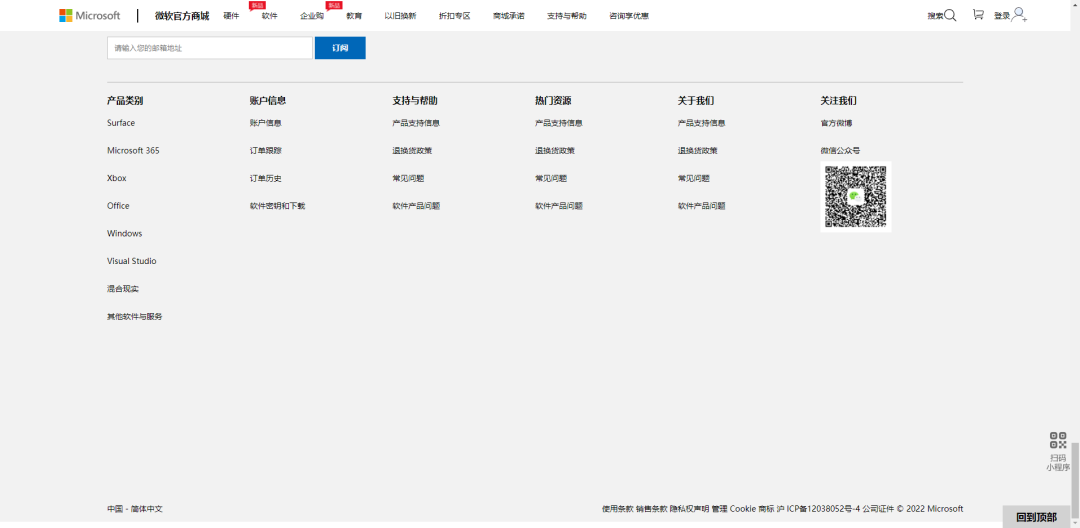Select 咨询享优惠 in the top navigation
This screenshot has width=1080, height=528.
click(x=629, y=16)
